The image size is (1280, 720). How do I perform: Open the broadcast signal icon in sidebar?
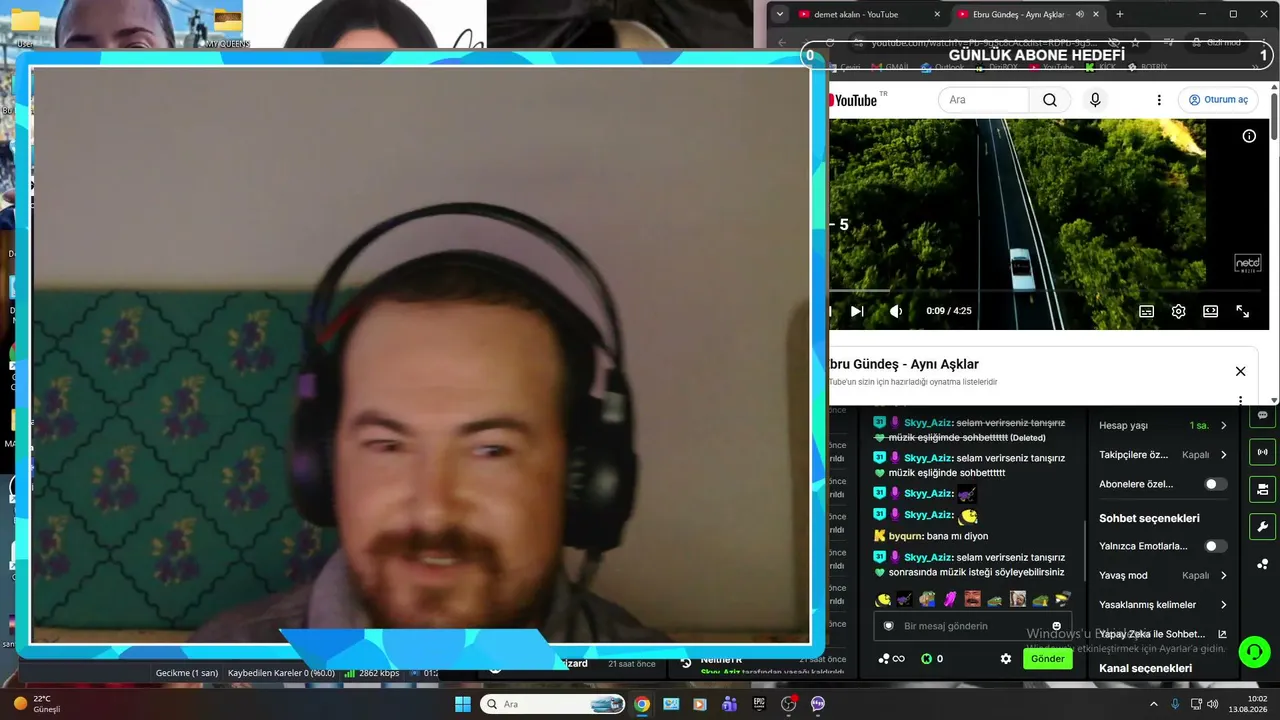click(1262, 452)
